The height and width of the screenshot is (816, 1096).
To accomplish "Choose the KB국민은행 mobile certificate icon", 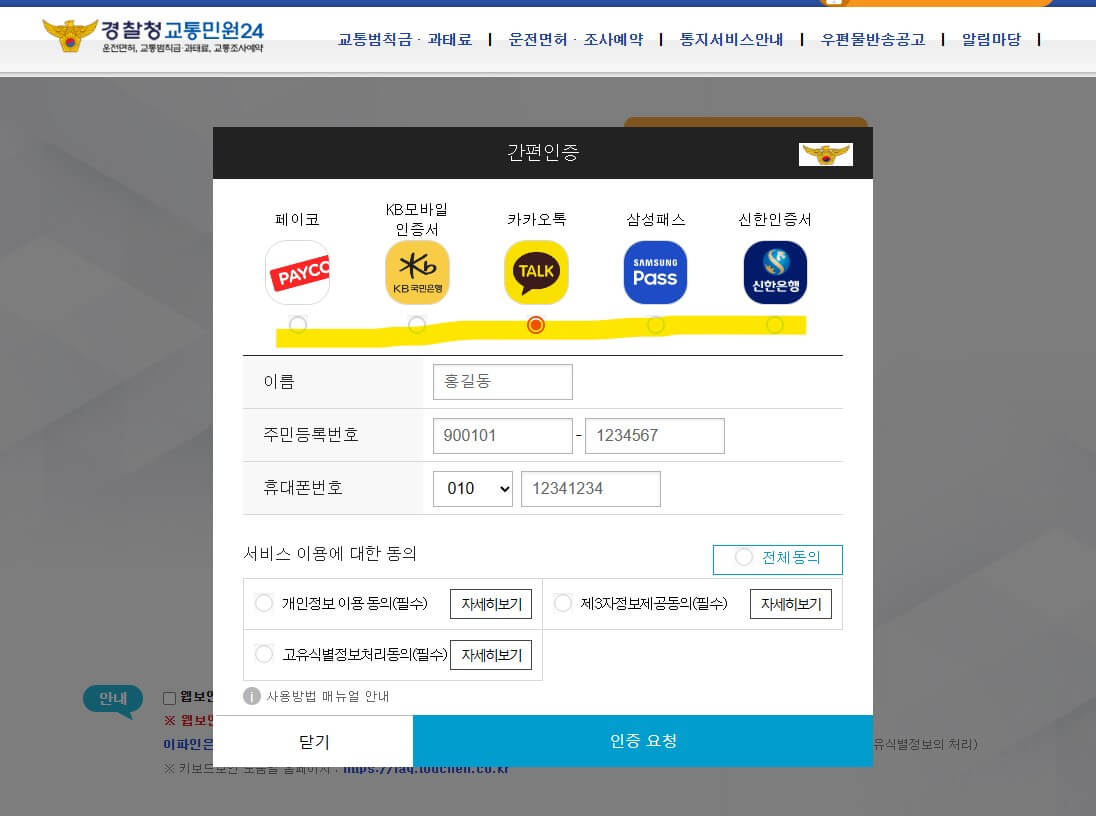I will [x=417, y=272].
